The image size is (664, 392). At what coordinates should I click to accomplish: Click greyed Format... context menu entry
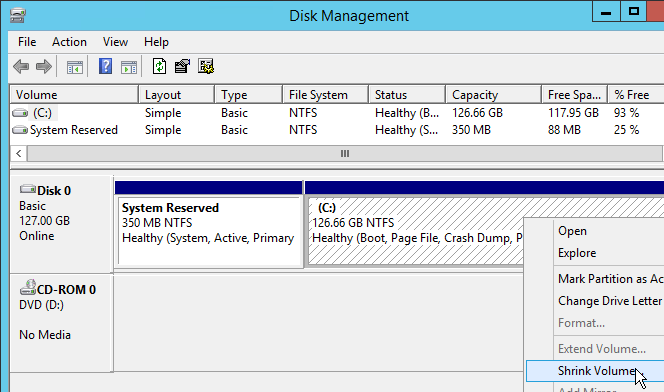(595, 323)
